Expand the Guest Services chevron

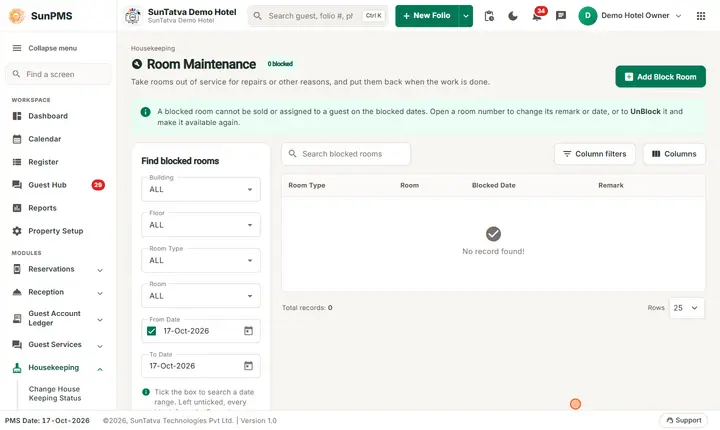pyautogui.click(x=100, y=346)
